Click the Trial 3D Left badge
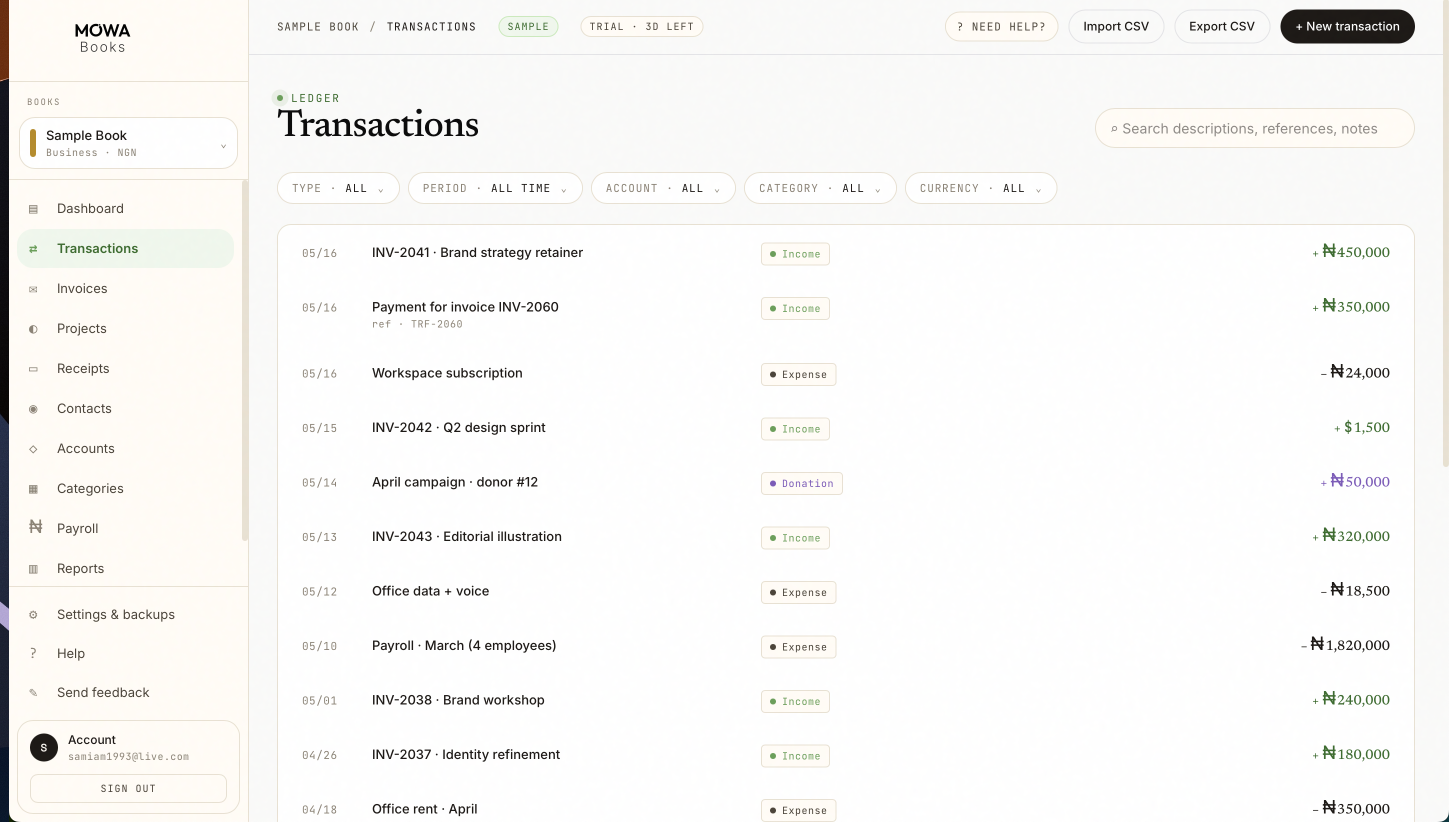Screen dimensions: 1449x822 pos(641,27)
